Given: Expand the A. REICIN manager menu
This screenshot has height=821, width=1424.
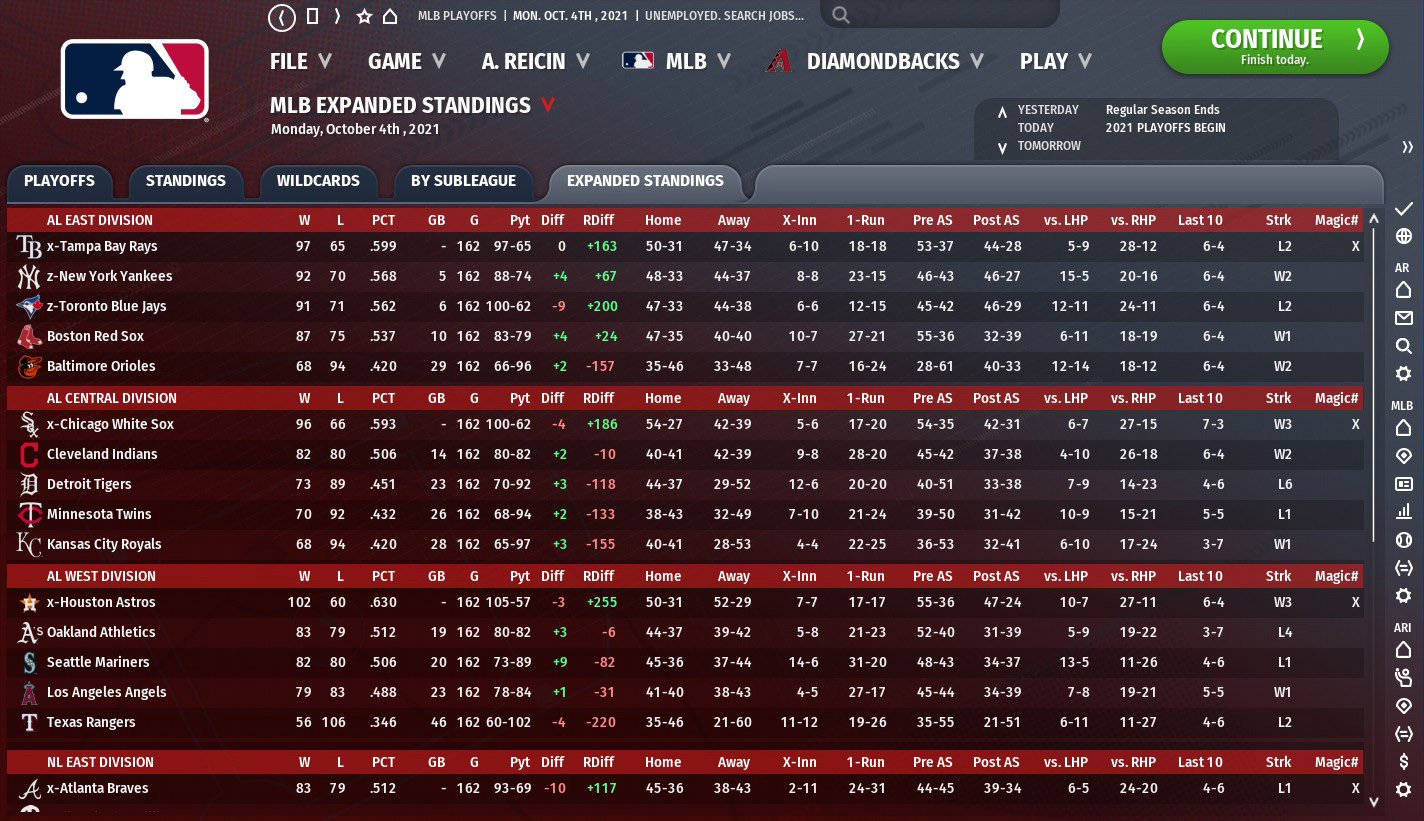Looking at the screenshot, I should pyautogui.click(x=536, y=61).
